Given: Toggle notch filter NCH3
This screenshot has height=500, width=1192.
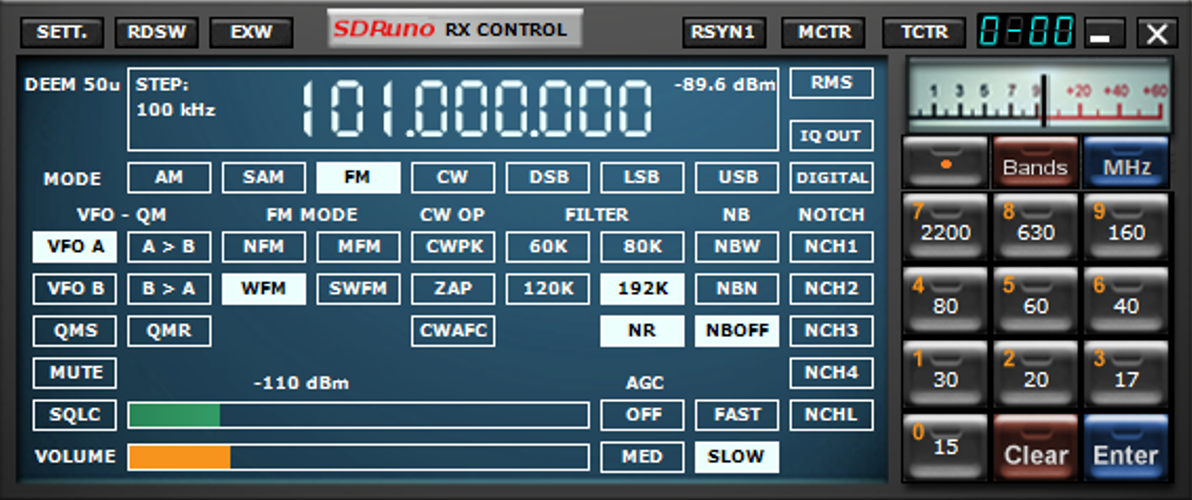Looking at the screenshot, I should tap(831, 331).
